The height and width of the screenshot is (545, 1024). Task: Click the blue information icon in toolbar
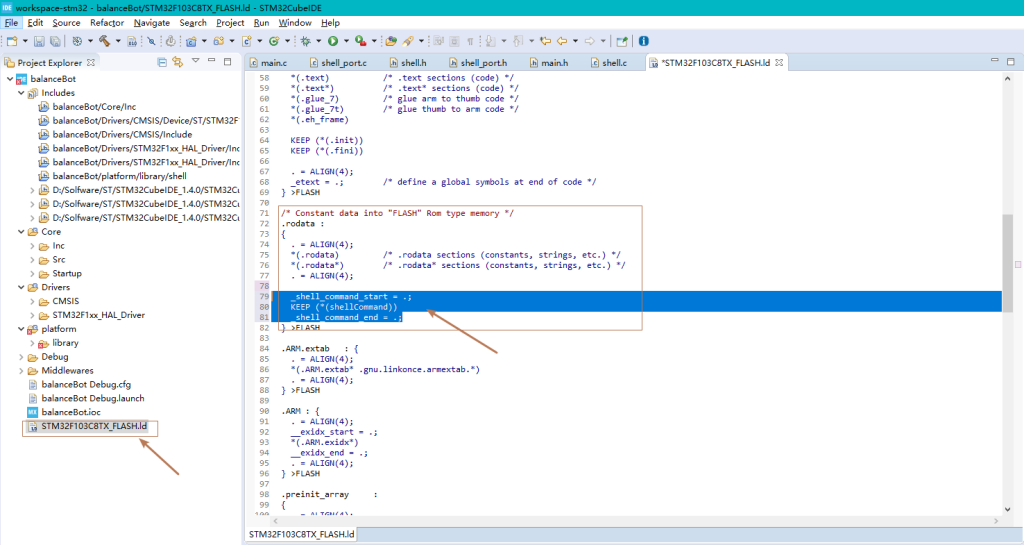(x=643, y=42)
